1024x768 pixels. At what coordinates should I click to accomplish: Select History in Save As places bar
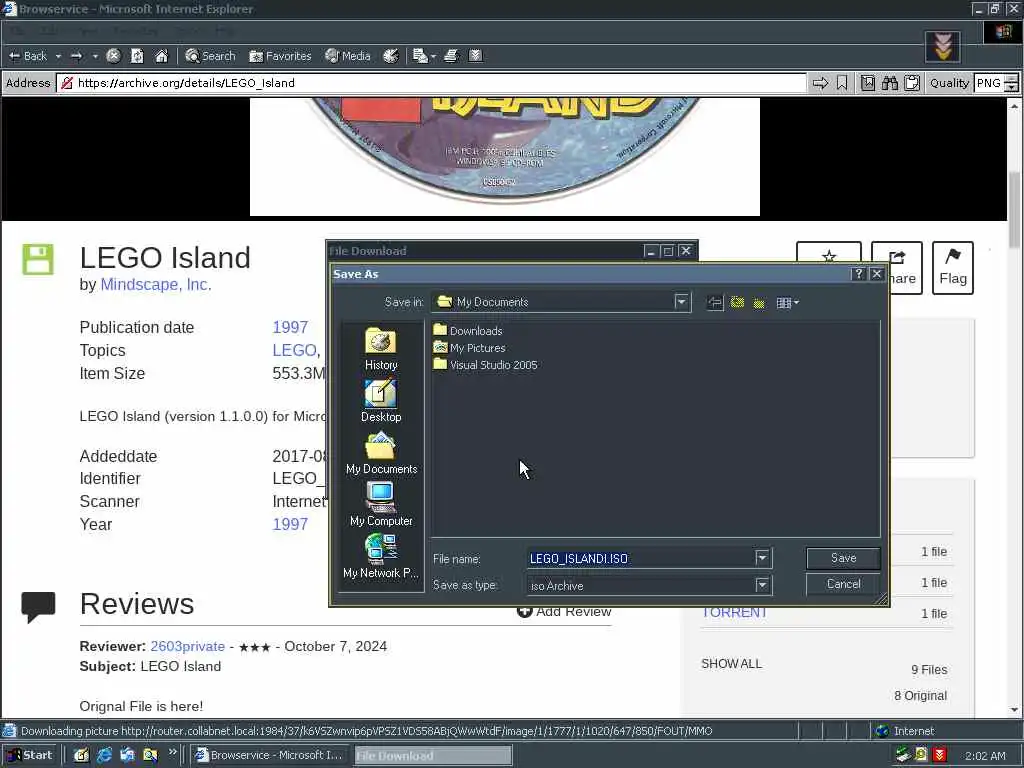pos(381,349)
